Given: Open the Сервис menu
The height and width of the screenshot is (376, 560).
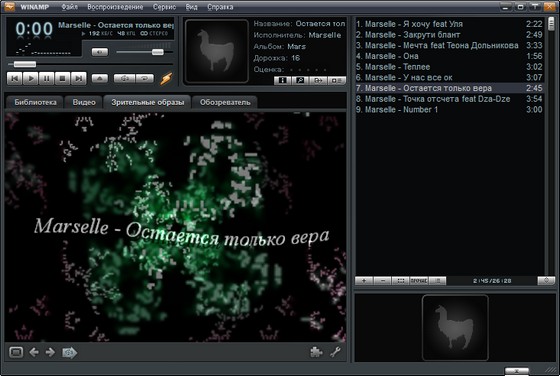Looking at the screenshot, I should tap(164, 7).
